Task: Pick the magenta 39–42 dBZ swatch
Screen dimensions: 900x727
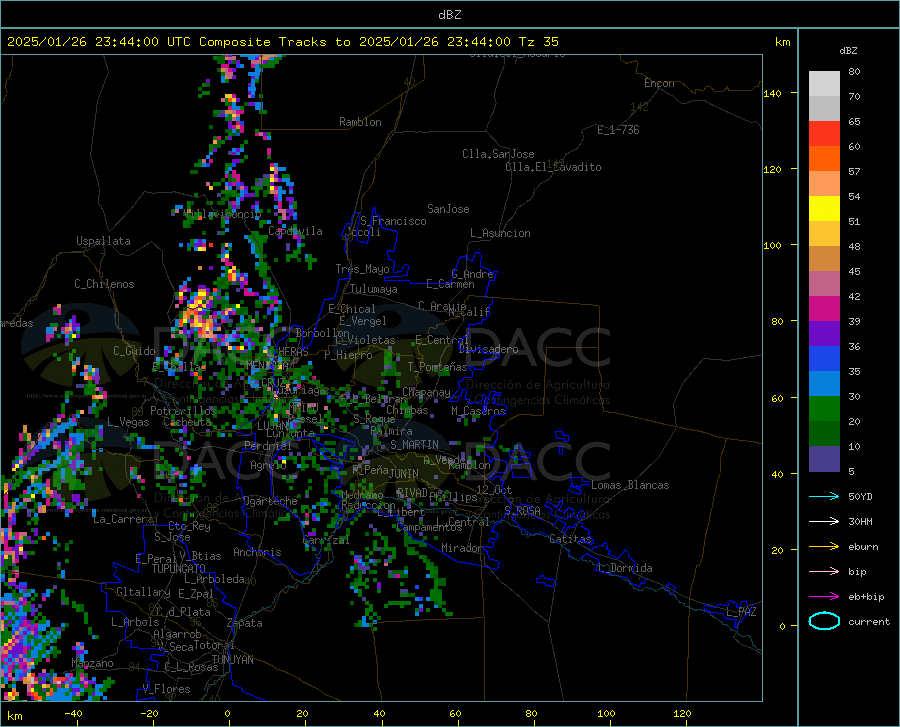Action: [x=824, y=309]
